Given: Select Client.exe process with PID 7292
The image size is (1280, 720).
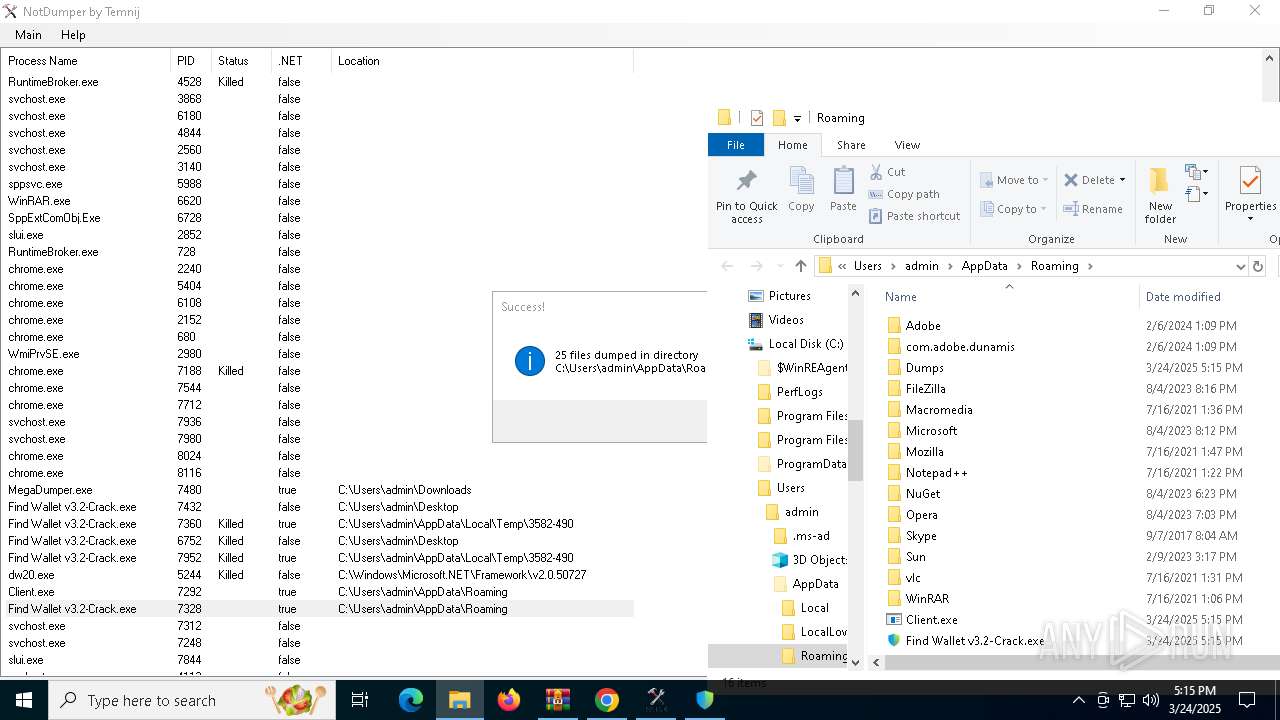Looking at the screenshot, I should pyautogui.click(x=318, y=592).
